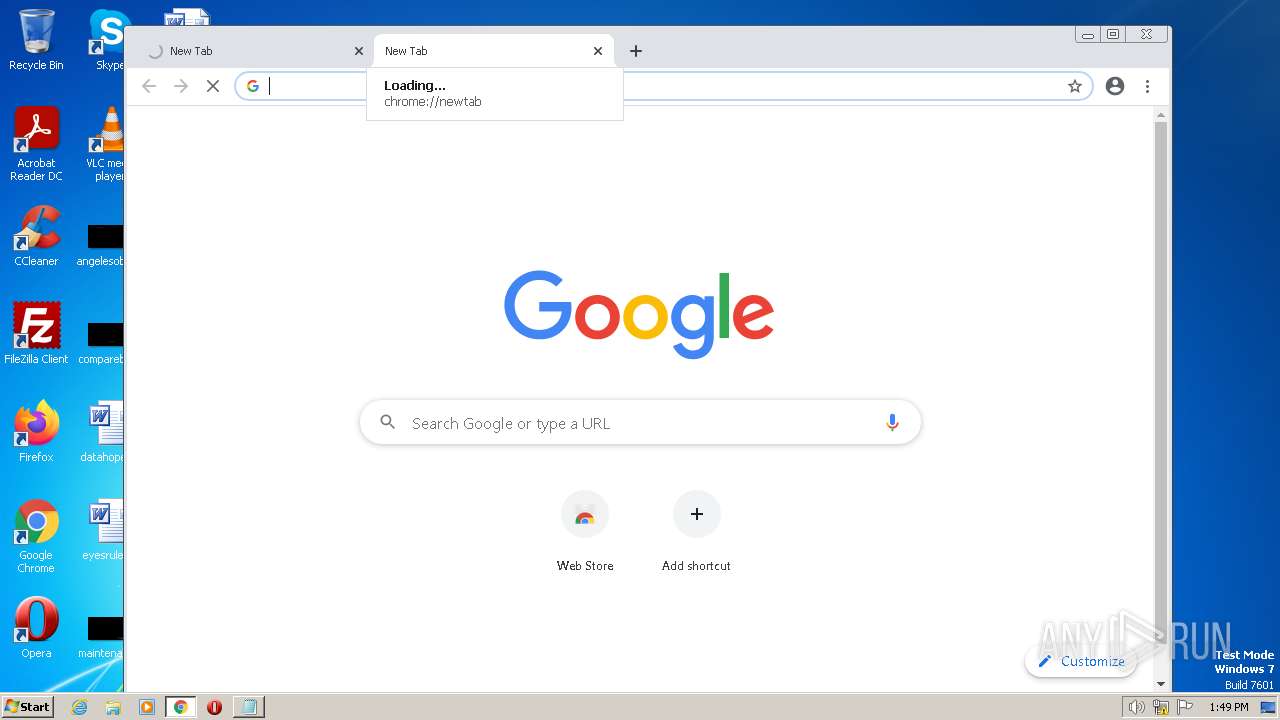
Task: Go forward using the forward arrow
Action: pos(181,86)
